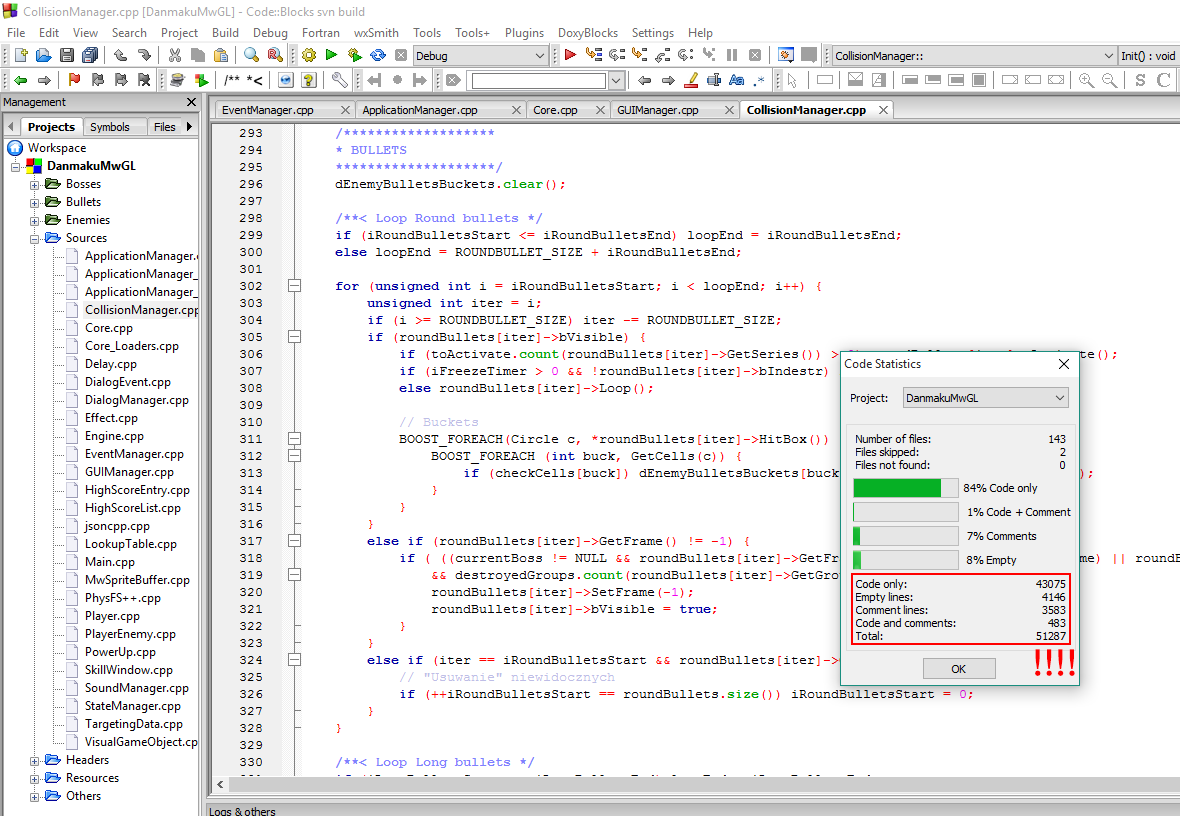
Task: Click the Find magnifier icon
Action: coord(251,55)
